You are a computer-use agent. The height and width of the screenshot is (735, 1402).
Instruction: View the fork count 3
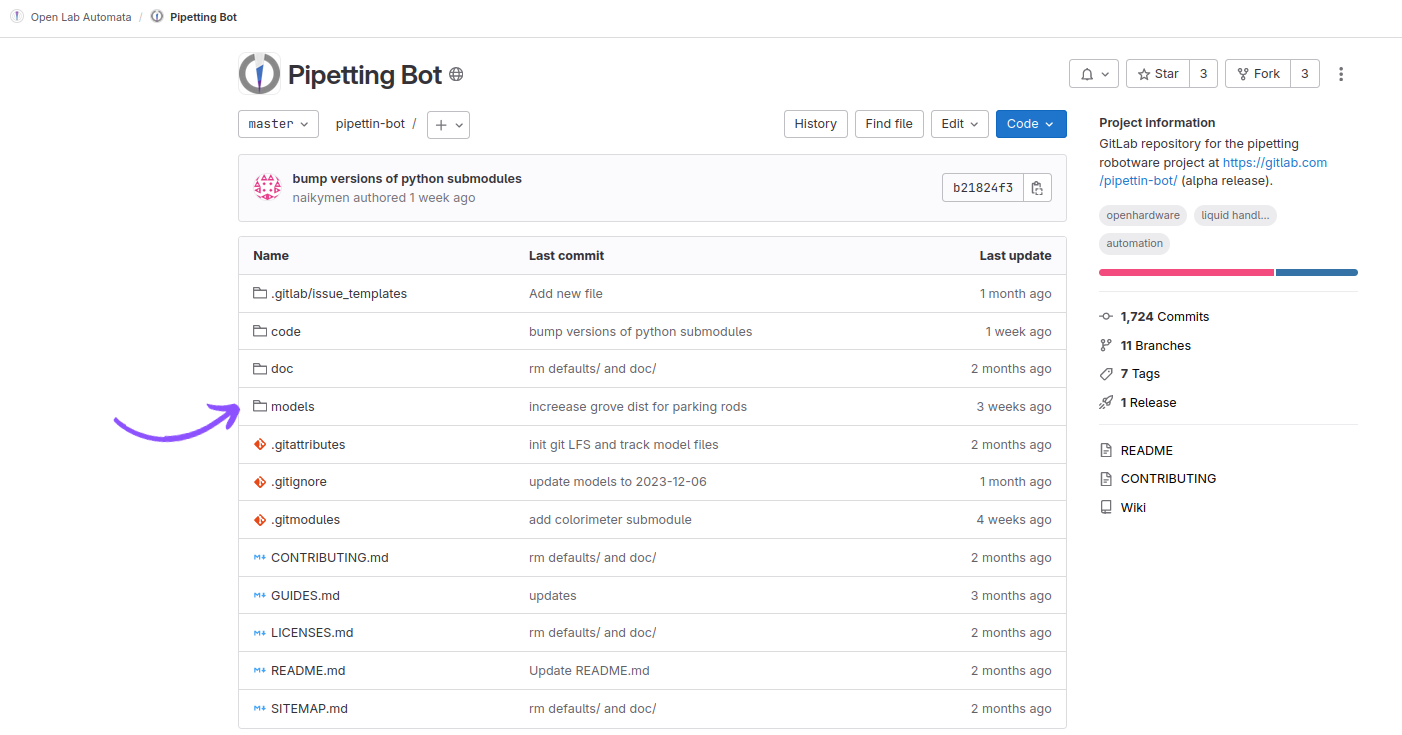tap(1305, 74)
